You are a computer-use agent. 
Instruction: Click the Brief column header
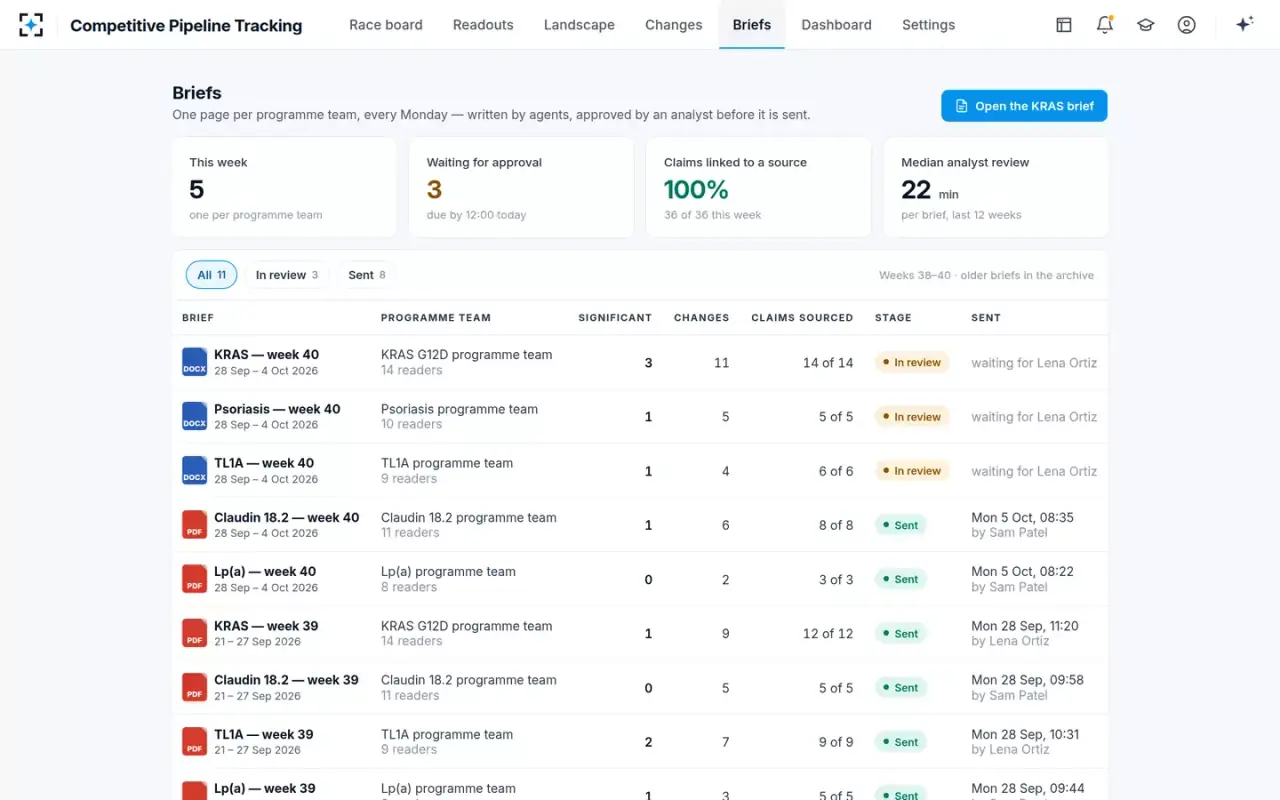point(198,318)
